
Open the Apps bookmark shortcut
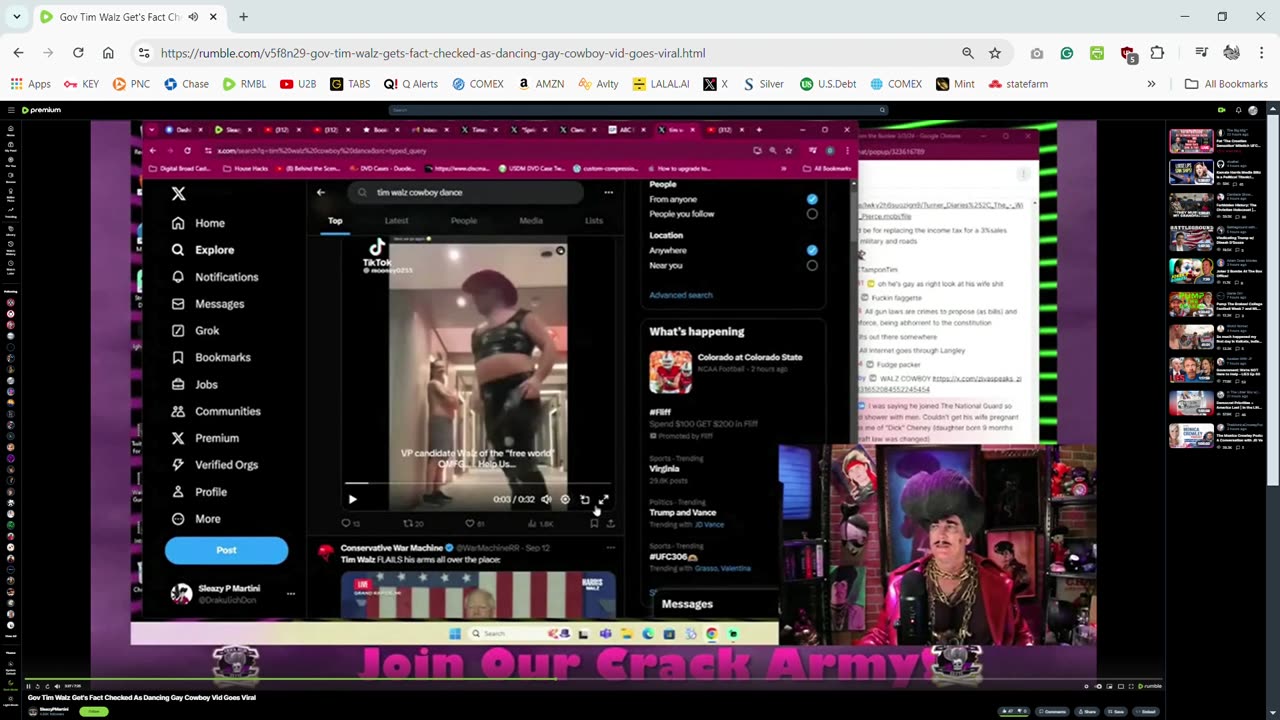pos(30,84)
